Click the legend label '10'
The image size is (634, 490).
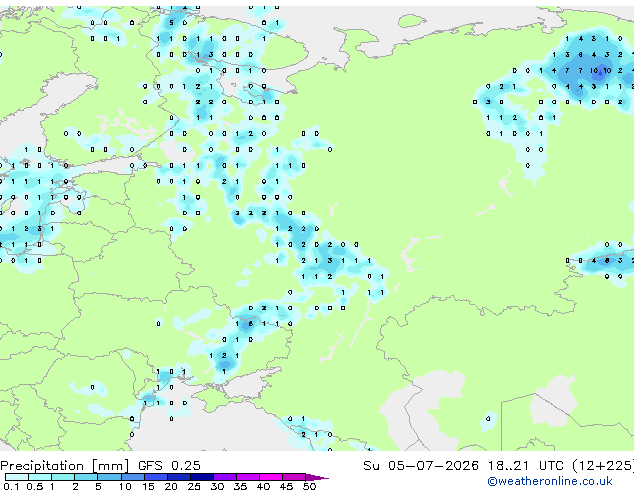pyautogui.click(x=125, y=486)
